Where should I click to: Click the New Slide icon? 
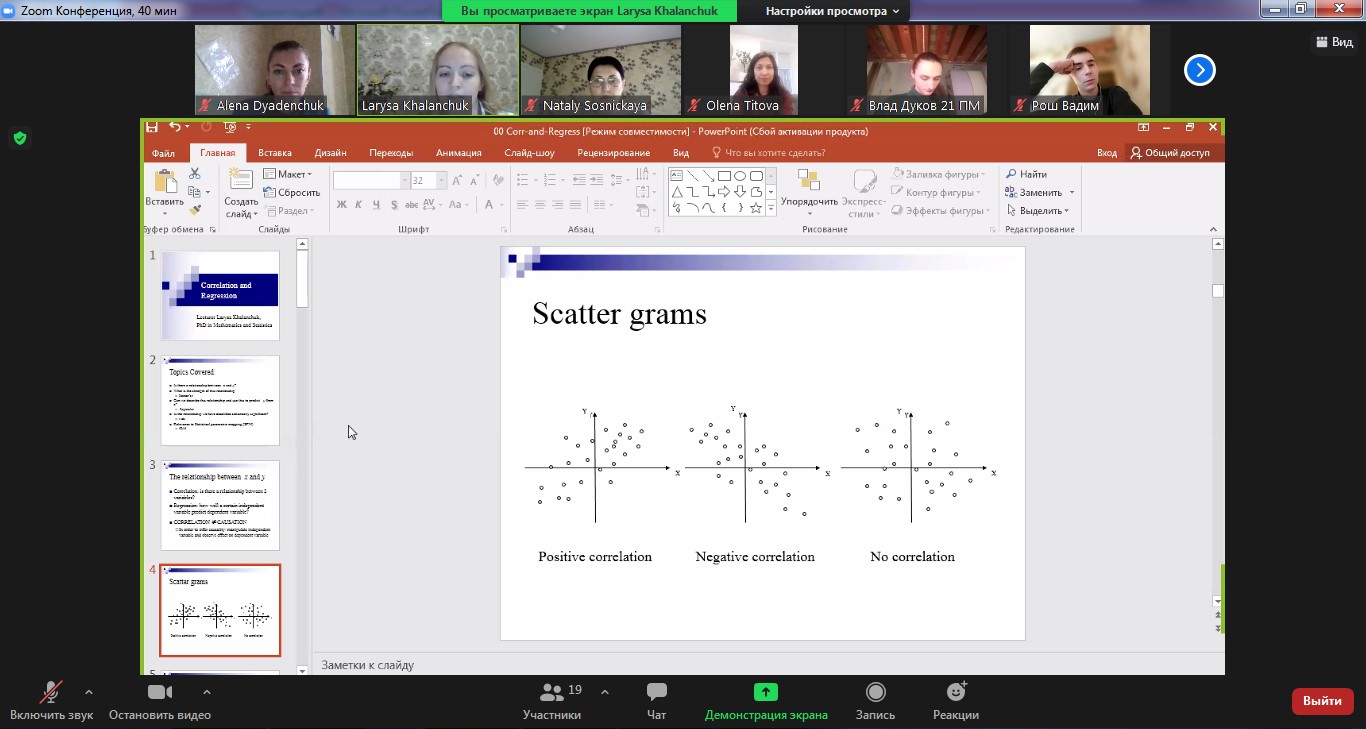[241, 179]
